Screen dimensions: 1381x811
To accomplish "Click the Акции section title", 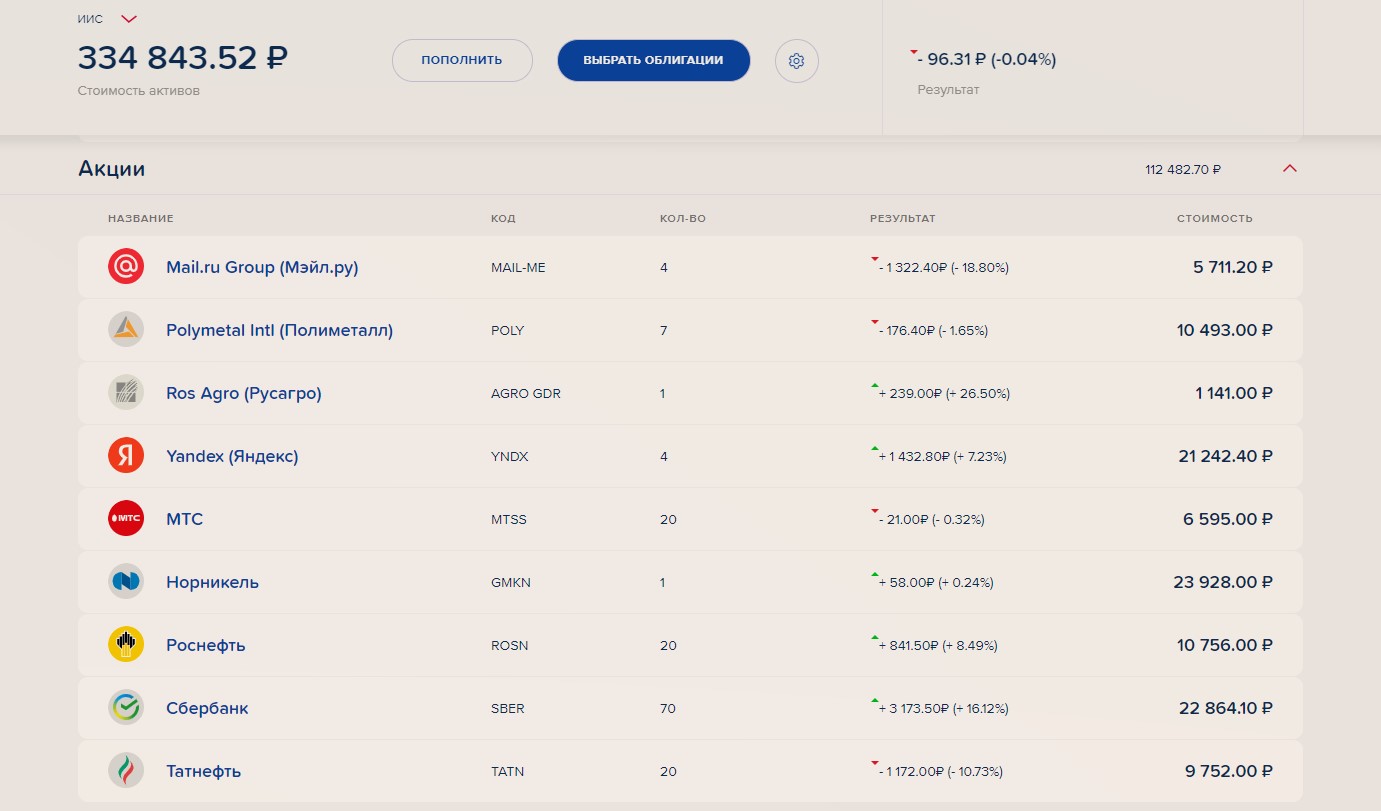I will [112, 169].
